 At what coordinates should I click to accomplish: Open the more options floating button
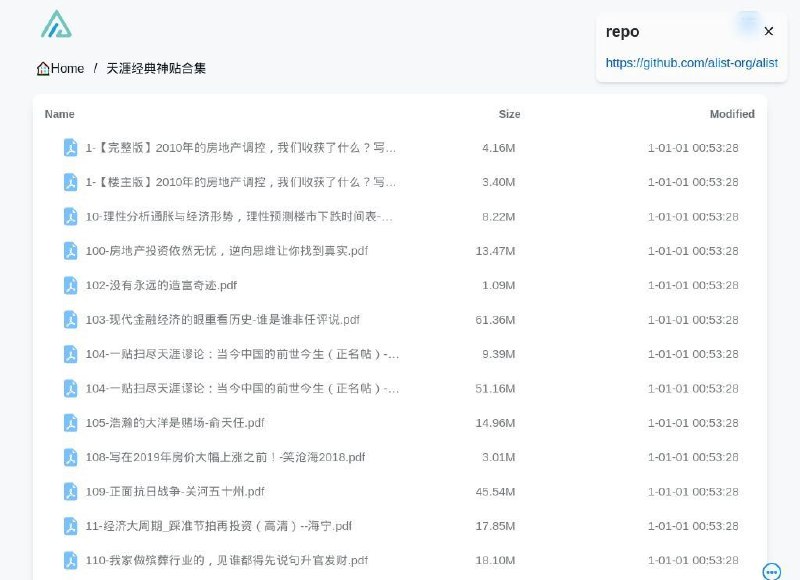coord(771,572)
